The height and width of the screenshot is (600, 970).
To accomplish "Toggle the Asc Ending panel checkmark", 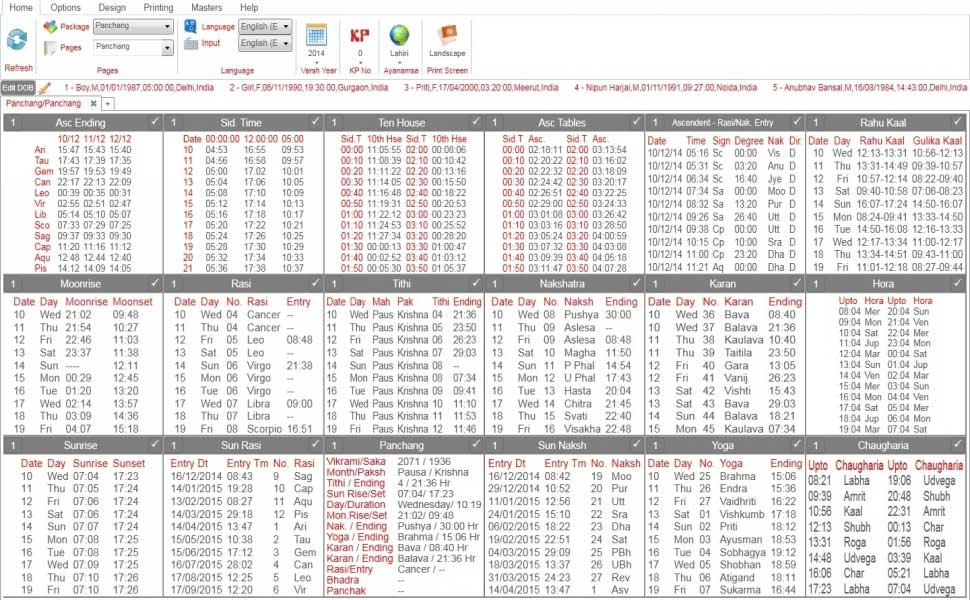I will click(x=155, y=122).
